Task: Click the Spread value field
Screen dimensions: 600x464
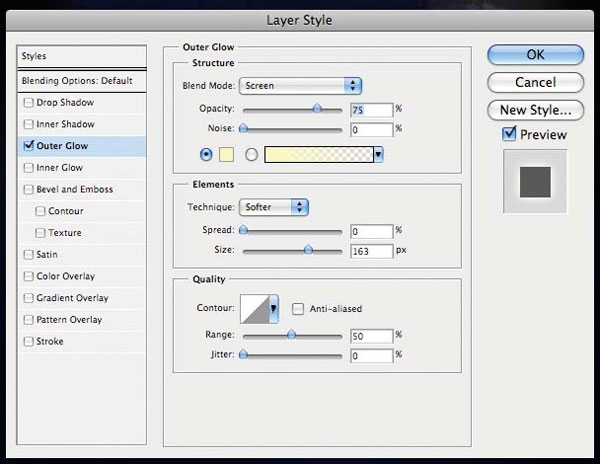Action: 372,231
